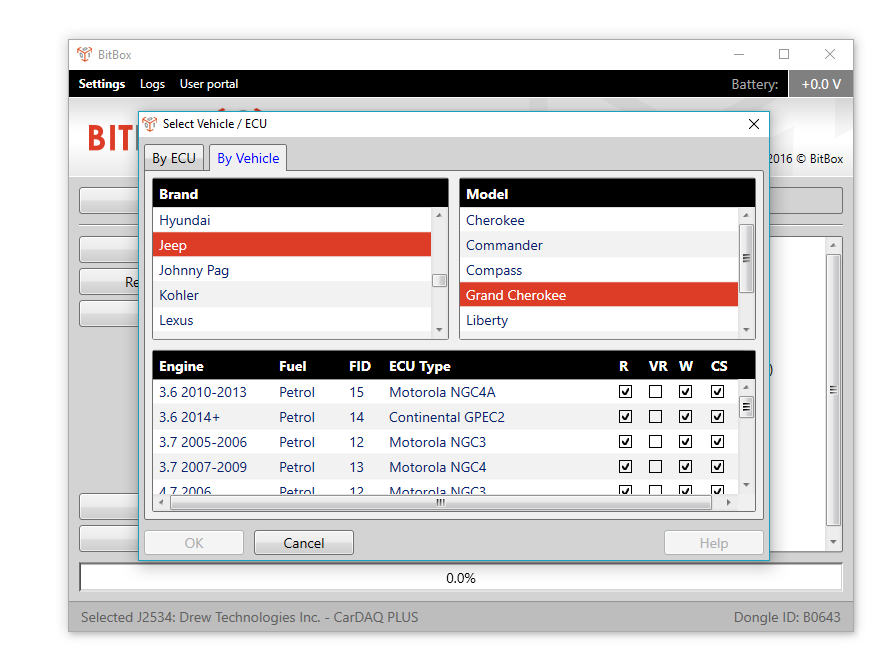Toggle CS checkbox for 3.7 2007-2009 engine
This screenshot has width=895, height=662.
pyautogui.click(x=717, y=467)
